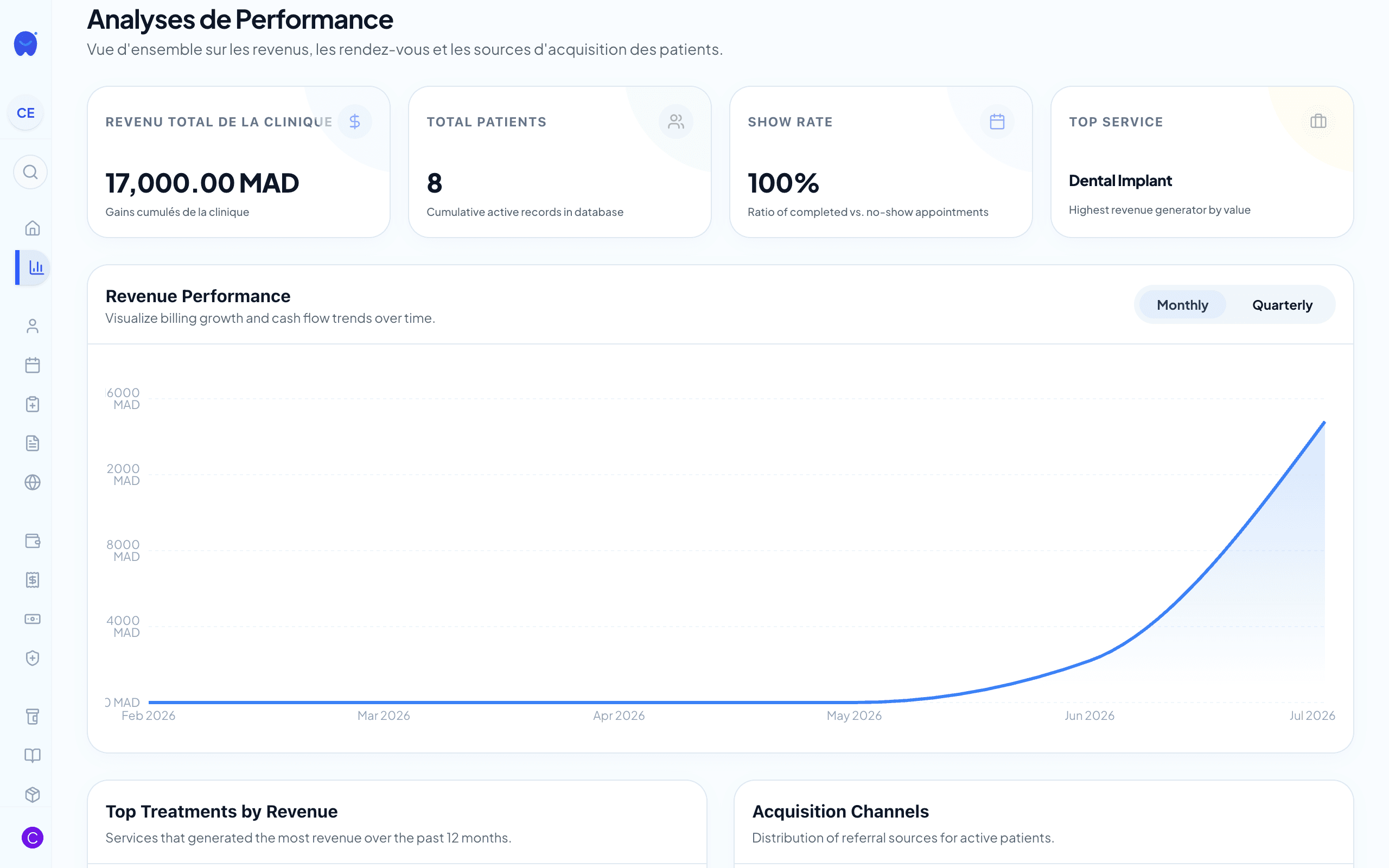Open the purple C user avatar
This screenshot has height=868, width=1389.
coord(33,838)
